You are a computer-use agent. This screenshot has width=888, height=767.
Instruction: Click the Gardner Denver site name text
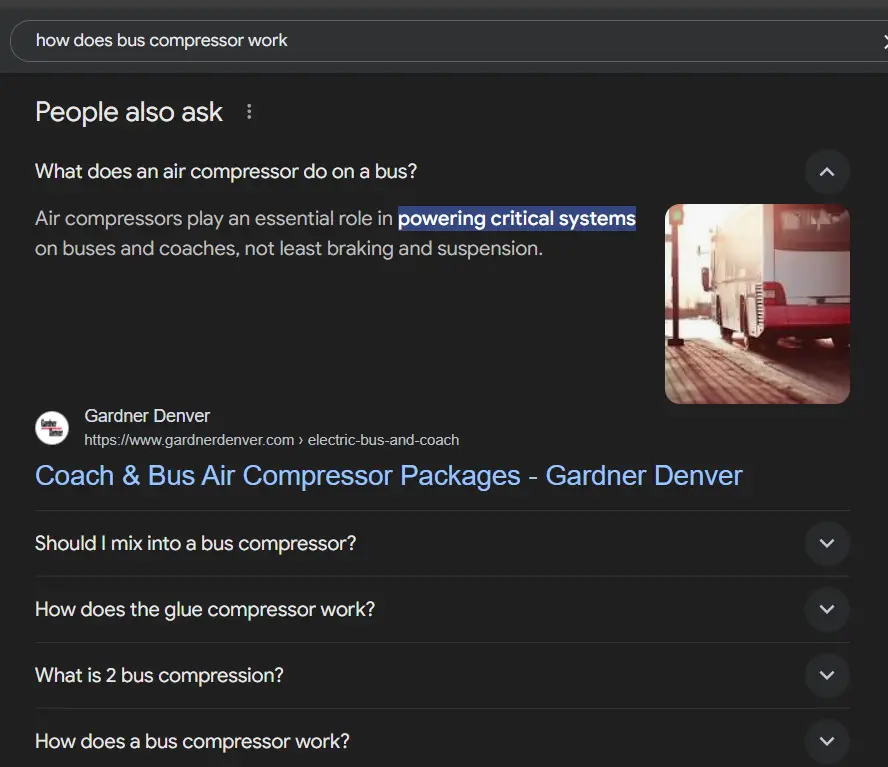[x=147, y=415]
